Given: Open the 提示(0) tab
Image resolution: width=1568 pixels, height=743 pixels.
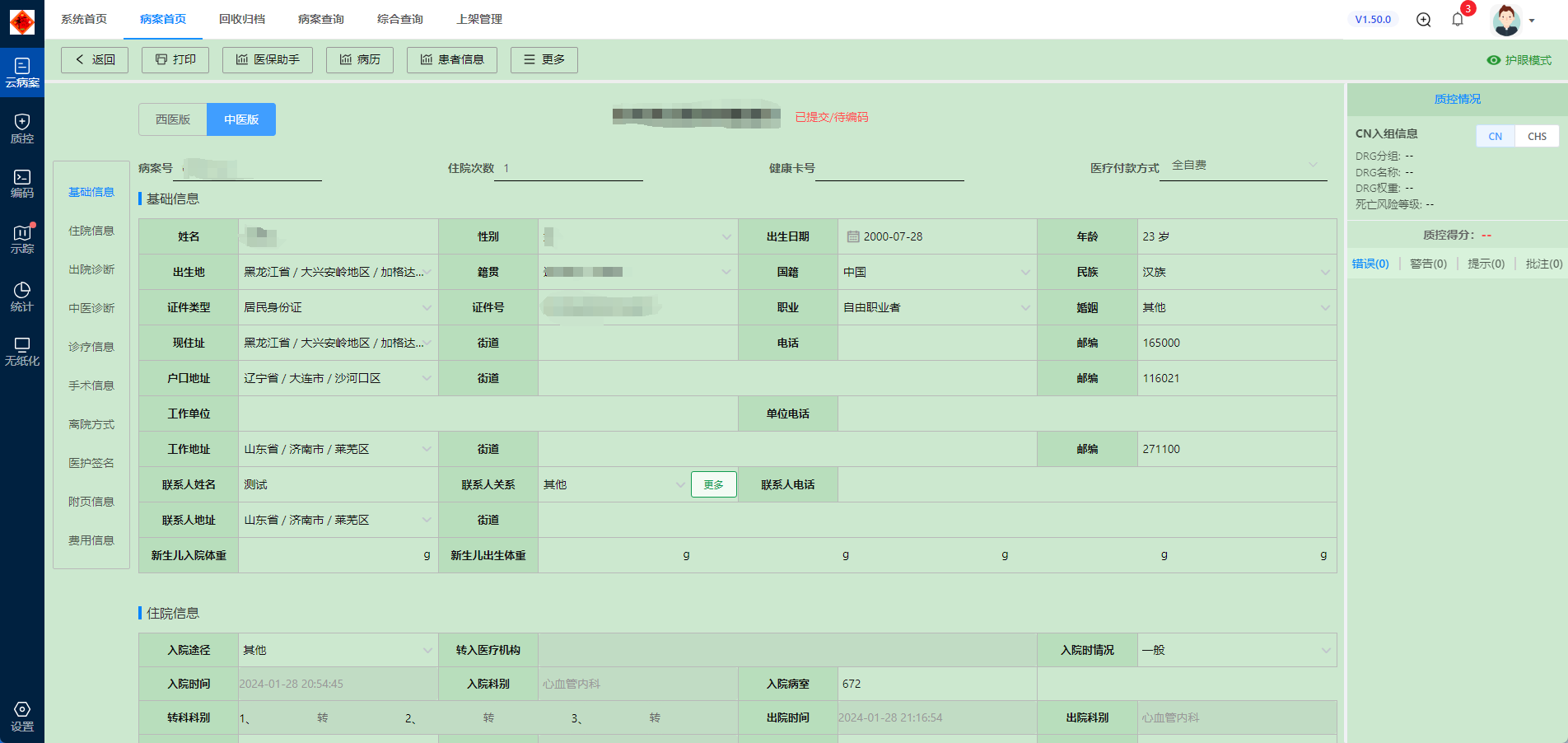Looking at the screenshot, I should [x=1486, y=264].
